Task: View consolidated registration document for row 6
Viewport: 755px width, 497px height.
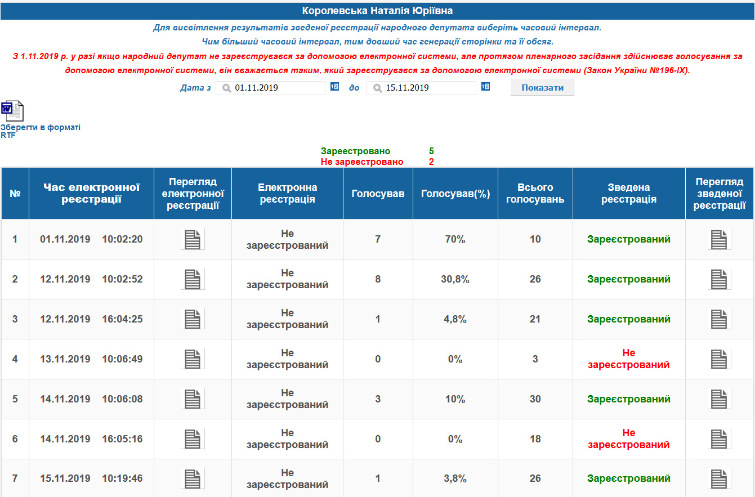Action: click(x=720, y=439)
